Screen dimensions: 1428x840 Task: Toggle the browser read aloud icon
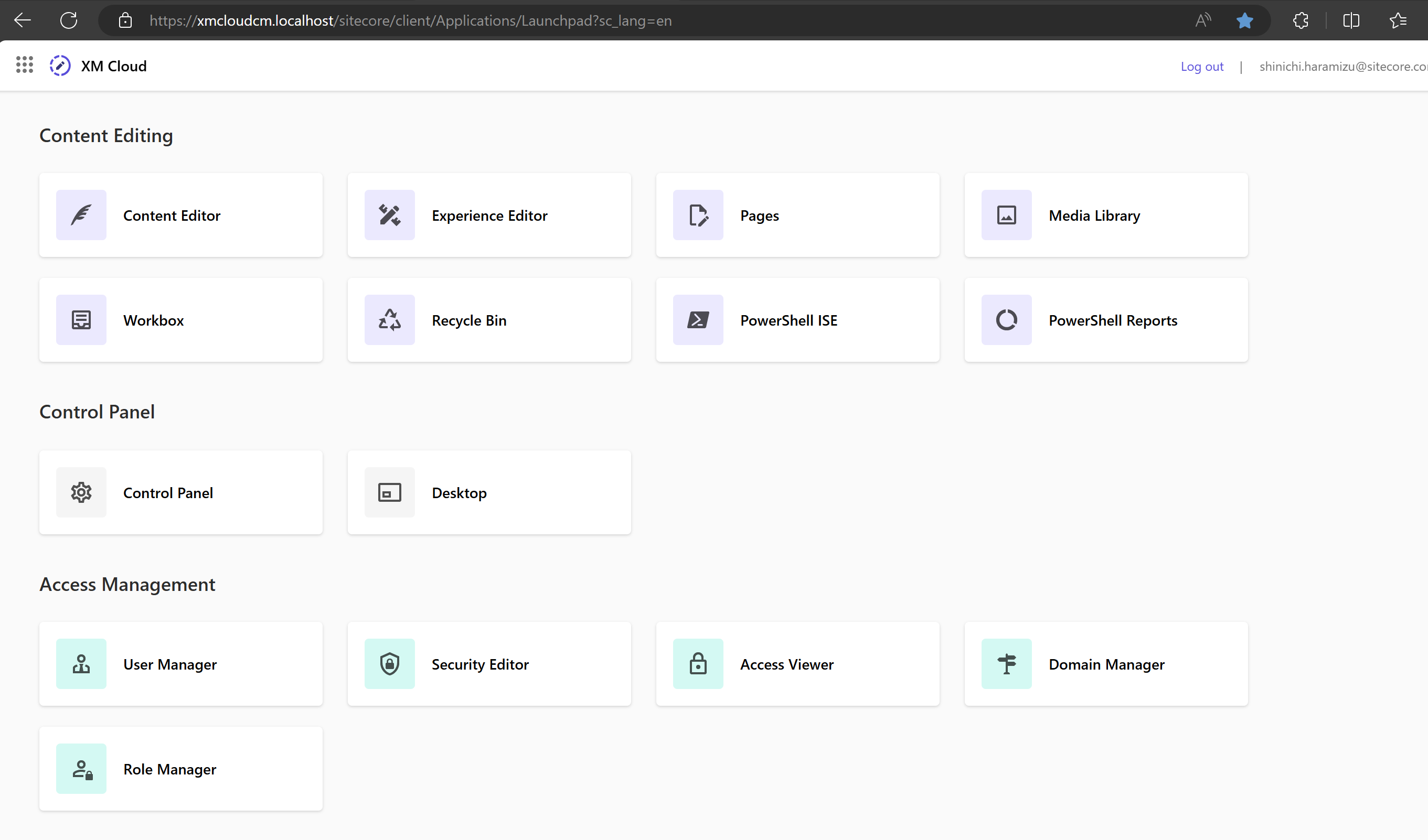click(1203, 21)
